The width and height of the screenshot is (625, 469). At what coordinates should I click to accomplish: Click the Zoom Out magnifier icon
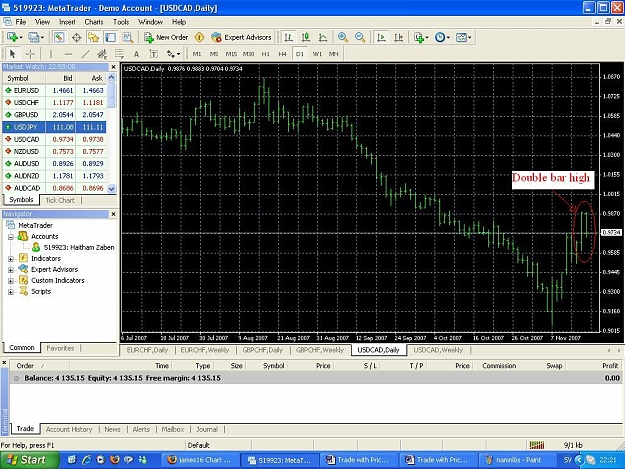pos(360,37)
